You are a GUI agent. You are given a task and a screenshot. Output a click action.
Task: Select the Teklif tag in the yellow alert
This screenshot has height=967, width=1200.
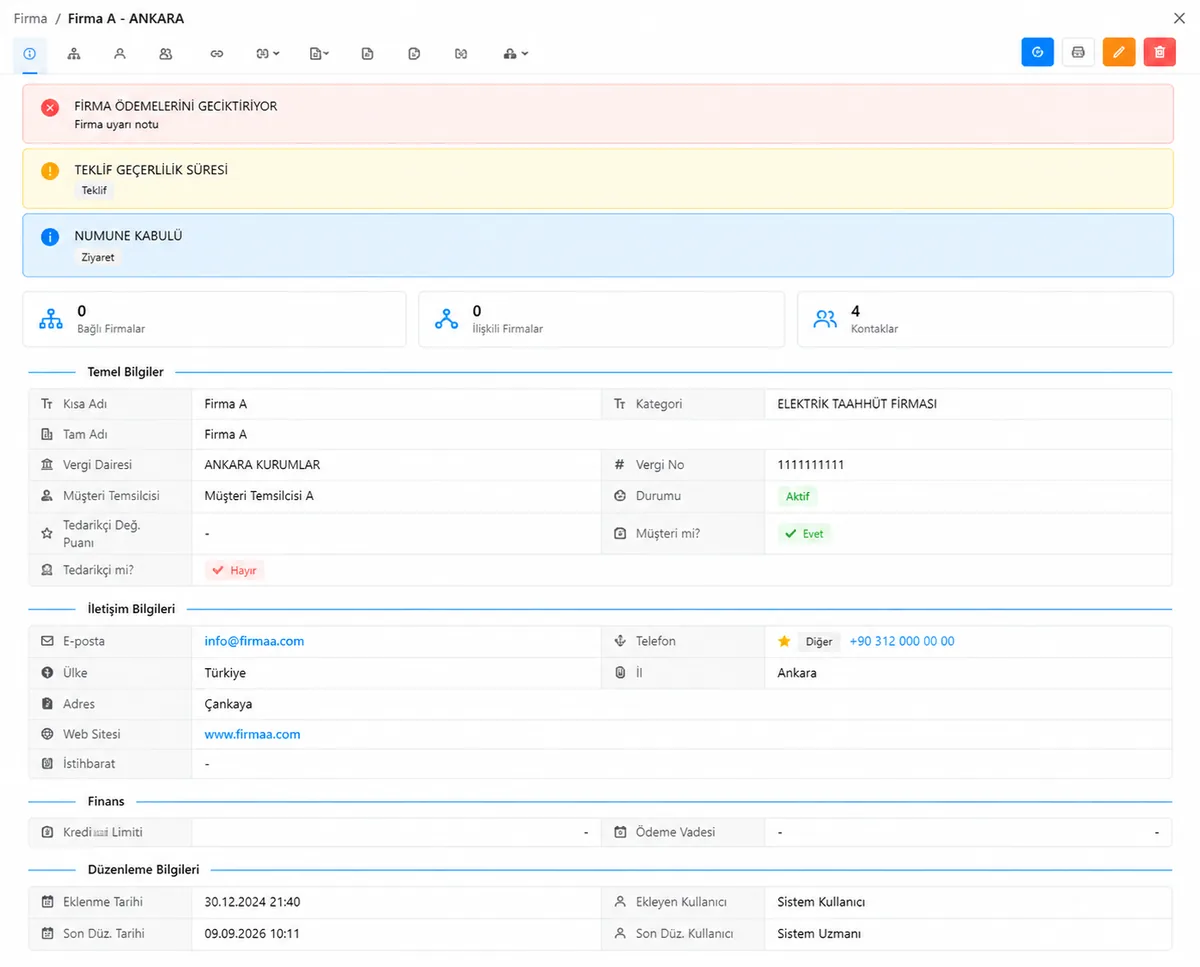94,190
